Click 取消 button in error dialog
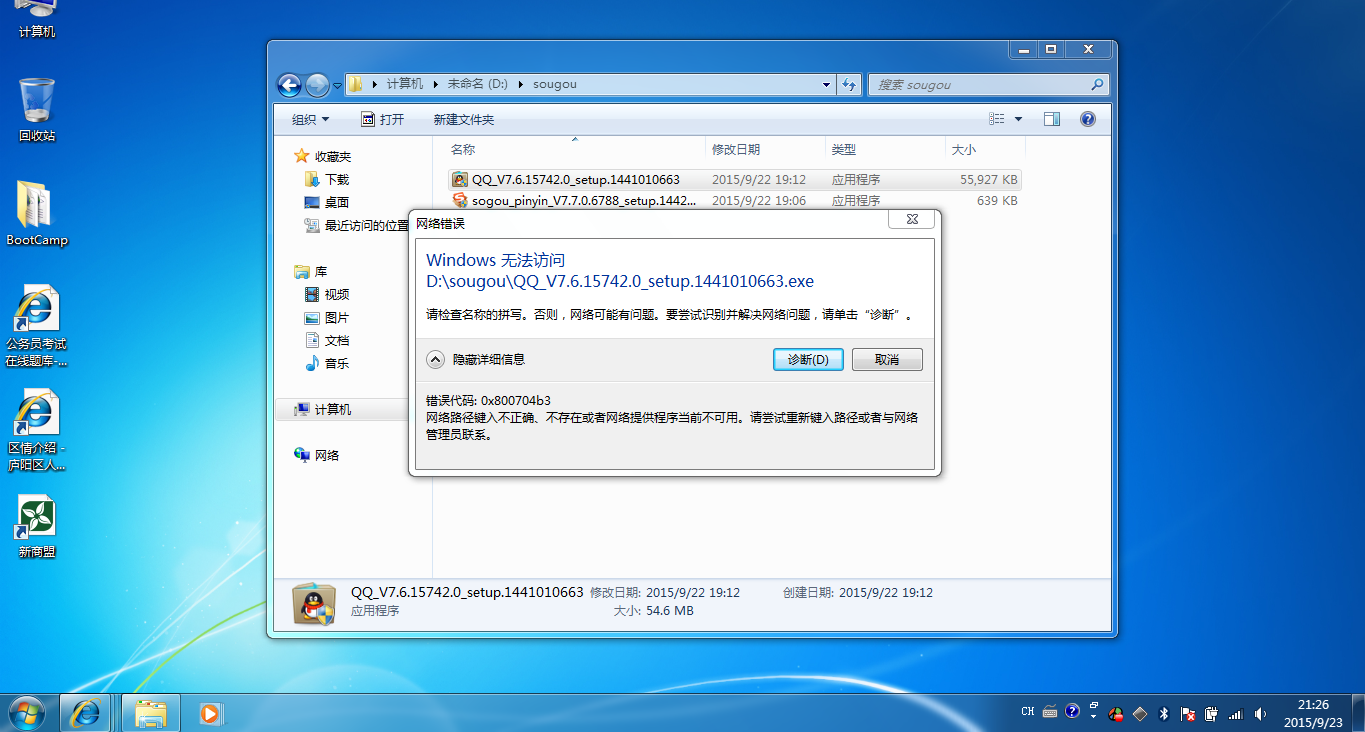Viewport: 1365px width, 732px height. click(887, 360)
